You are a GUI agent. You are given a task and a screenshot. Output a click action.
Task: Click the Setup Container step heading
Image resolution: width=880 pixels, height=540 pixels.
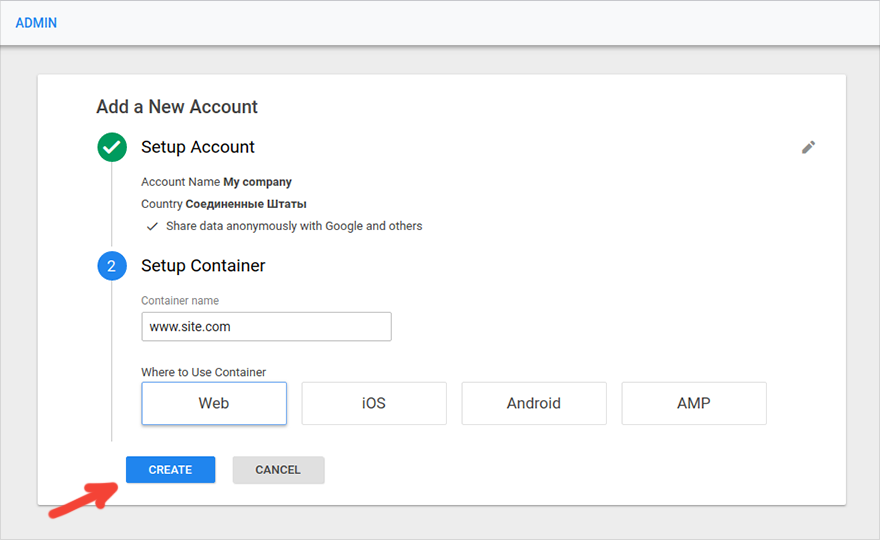click(203, 266)
